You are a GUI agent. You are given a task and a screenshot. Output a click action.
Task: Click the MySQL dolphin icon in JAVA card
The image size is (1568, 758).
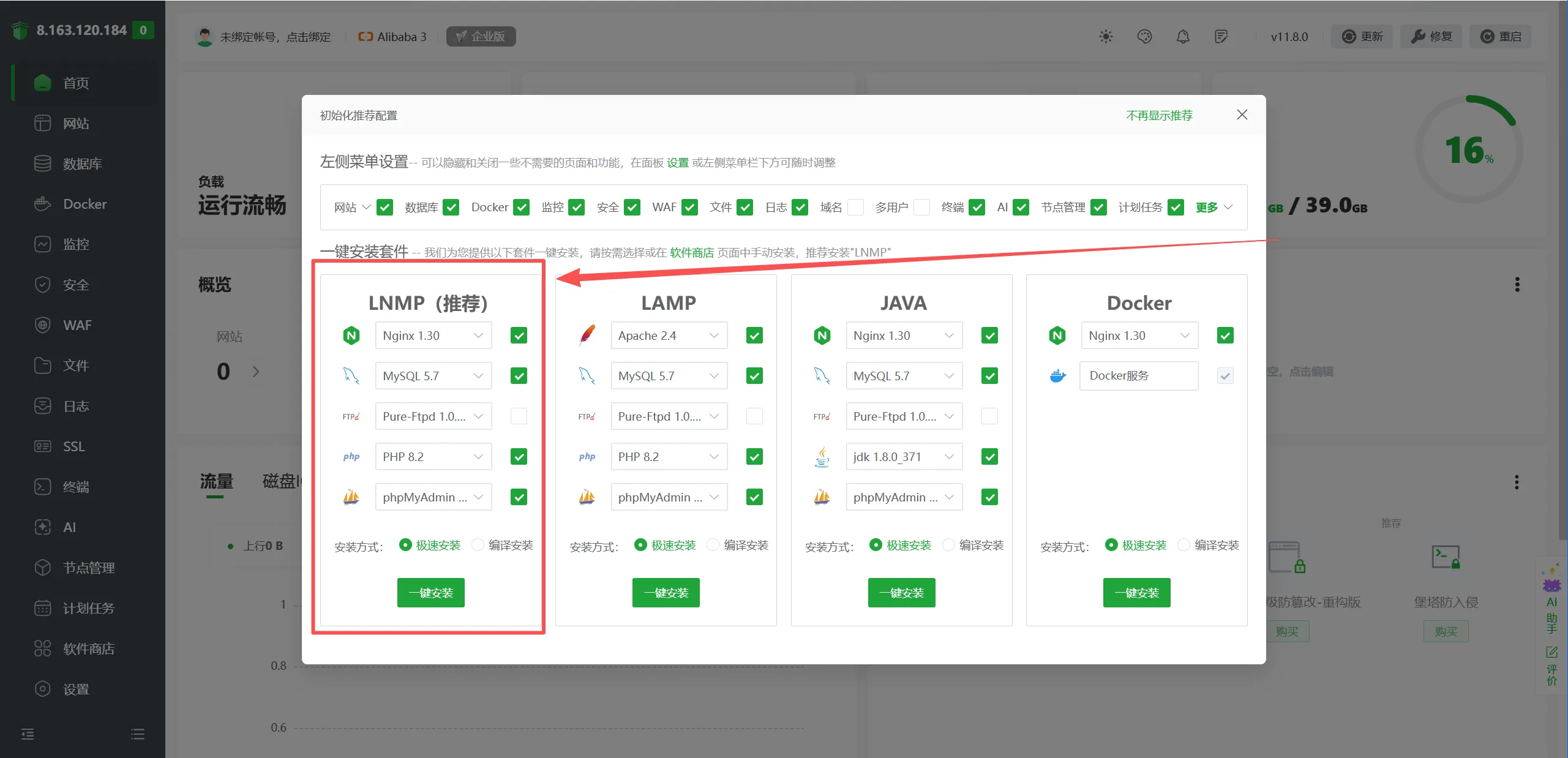click(822, 376)
